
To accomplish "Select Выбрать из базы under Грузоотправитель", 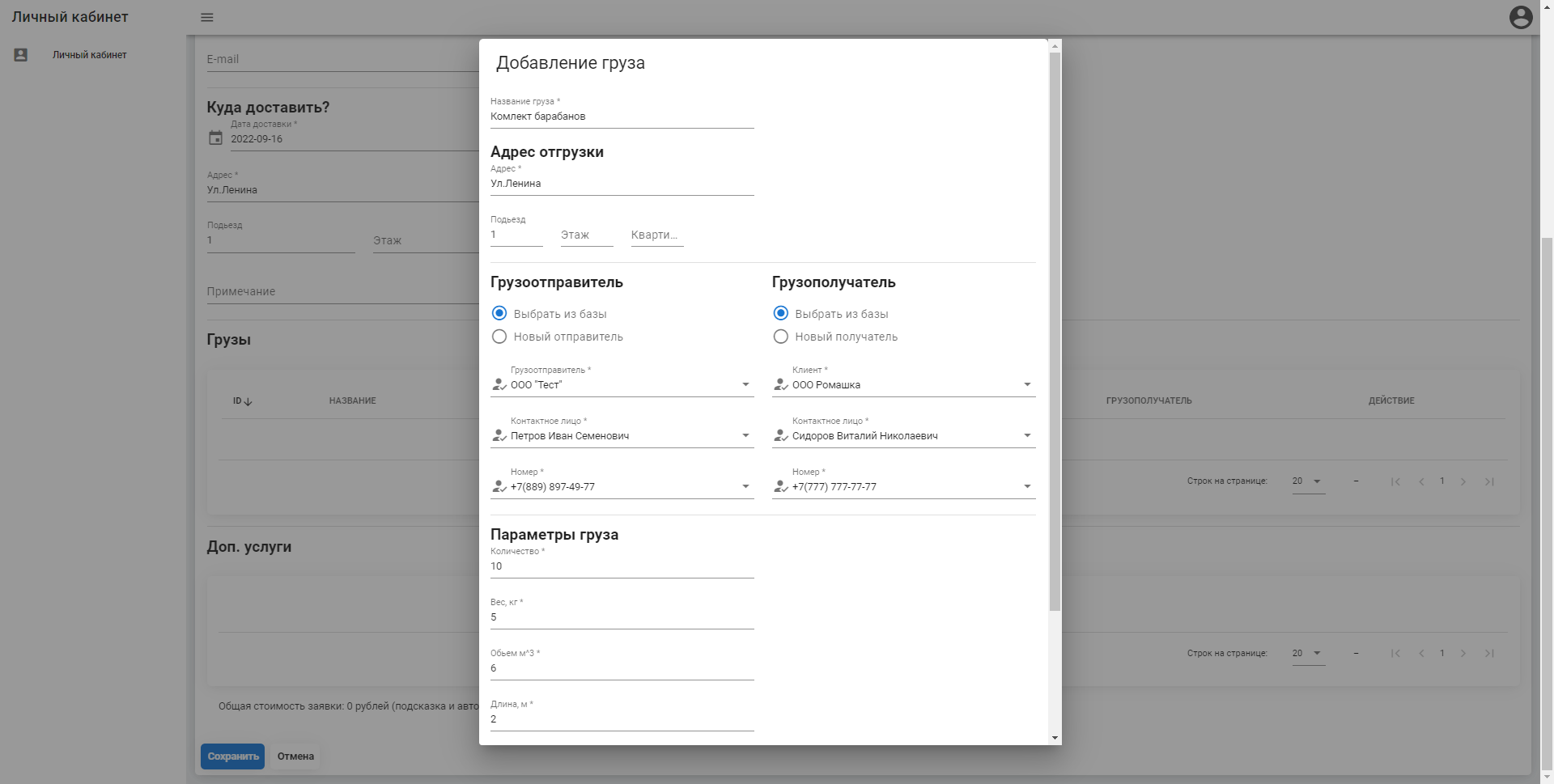I will pos(499,313).
